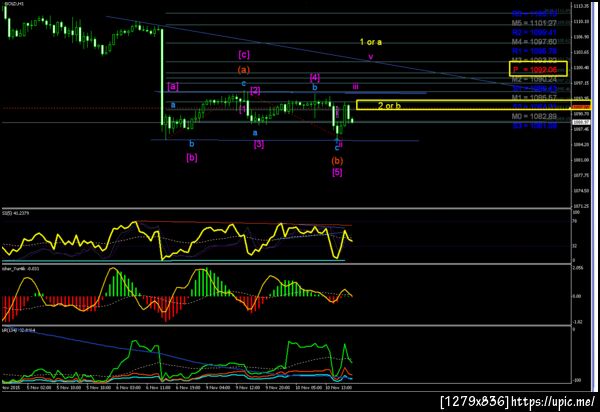The height and width of the screenshot is (412, 600).
Task: Click the '5 Nov 02:00' time axis label
Action: [40, 388]
